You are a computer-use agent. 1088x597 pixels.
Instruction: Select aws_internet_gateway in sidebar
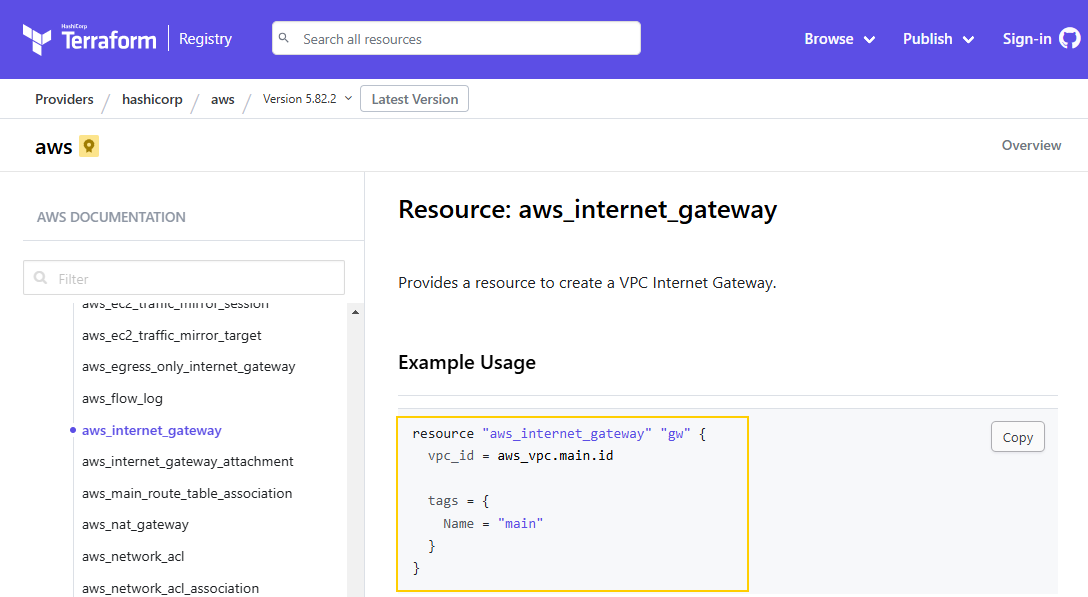[151, 430]
